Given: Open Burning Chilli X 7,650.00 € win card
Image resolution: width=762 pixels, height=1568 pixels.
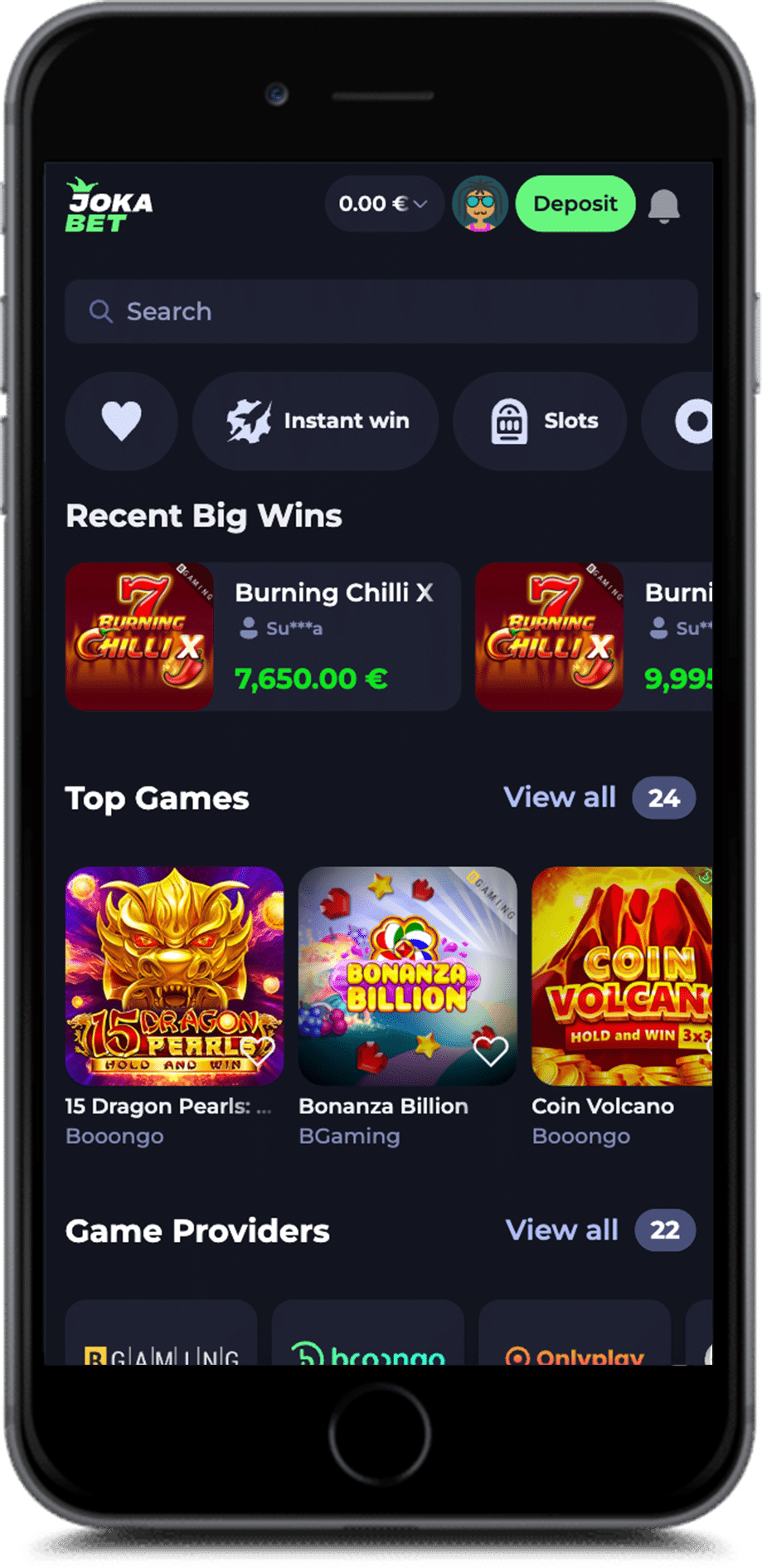Looking at the screenshot, I should tap(263, 636).
